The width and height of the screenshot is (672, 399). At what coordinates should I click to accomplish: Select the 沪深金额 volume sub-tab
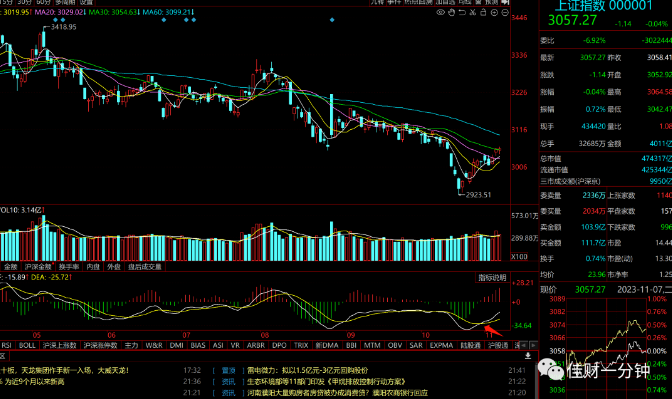pyautogui.click(x=38, y=267)
